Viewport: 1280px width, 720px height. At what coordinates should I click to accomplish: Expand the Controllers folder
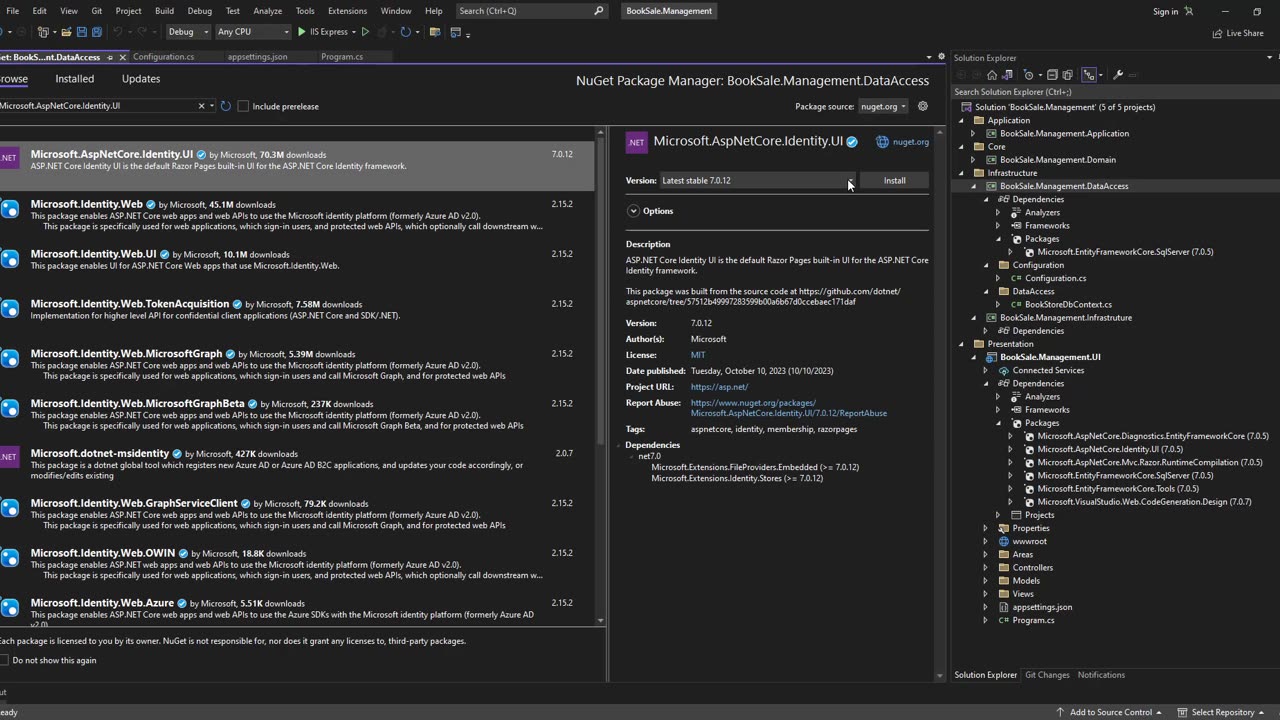pos(986,567)
